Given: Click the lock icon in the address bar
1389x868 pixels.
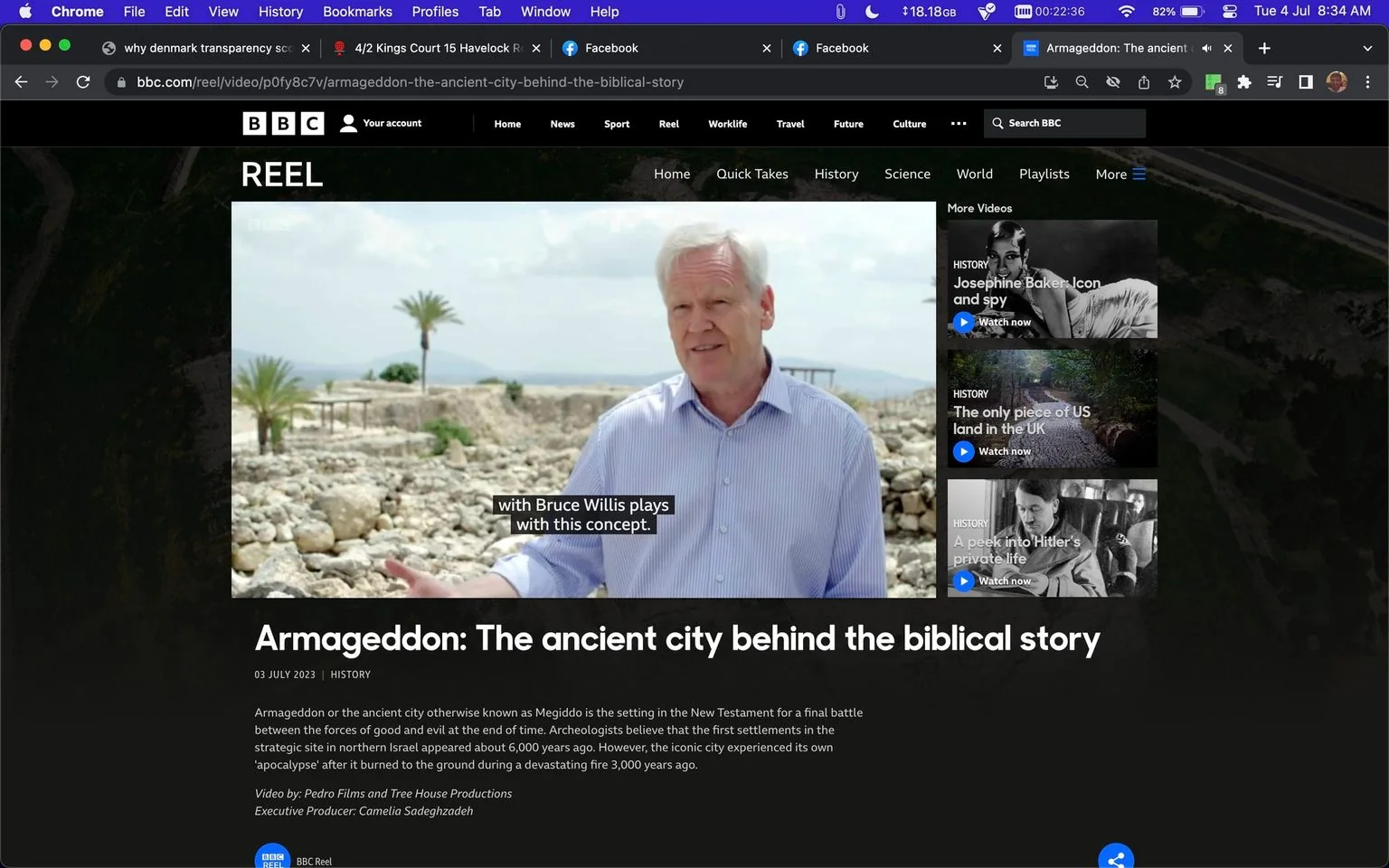Looking at the screenshot, I should 121,82.
